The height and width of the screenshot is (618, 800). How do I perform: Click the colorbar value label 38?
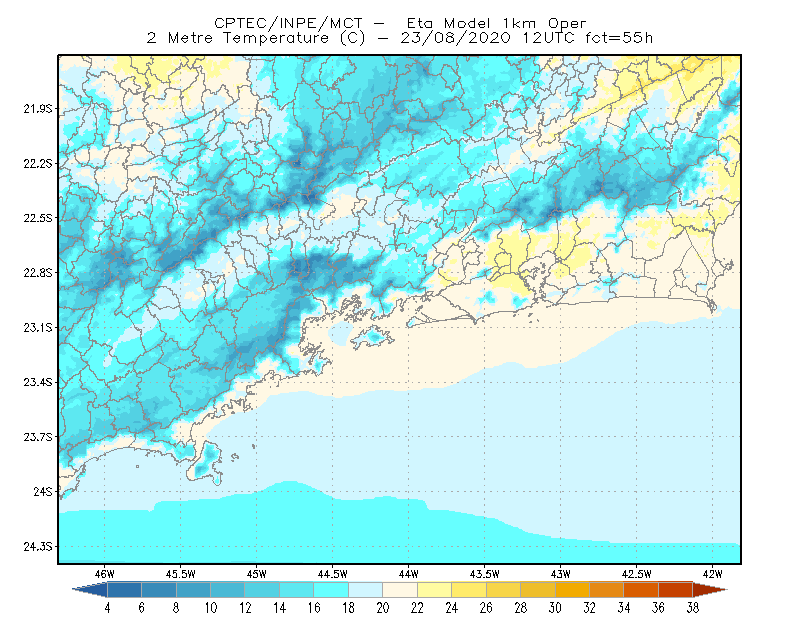(692, 608)
